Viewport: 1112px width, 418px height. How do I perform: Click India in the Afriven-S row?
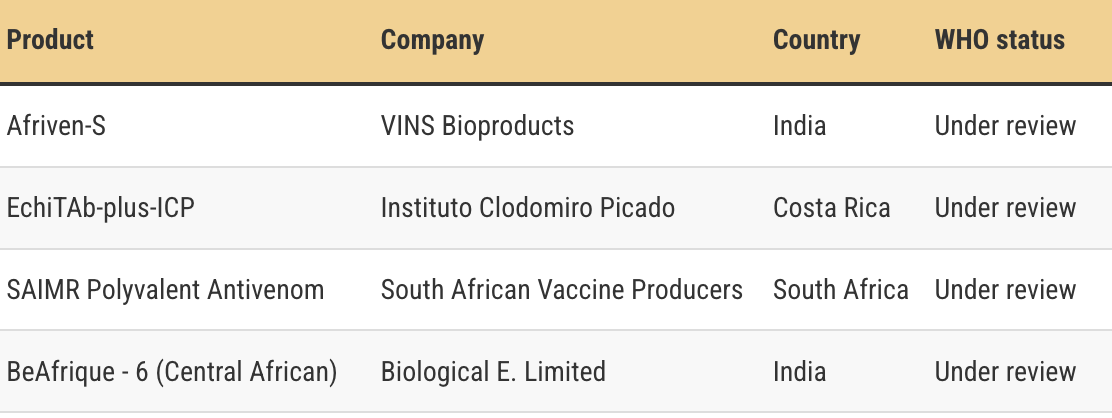pos(799,126)
